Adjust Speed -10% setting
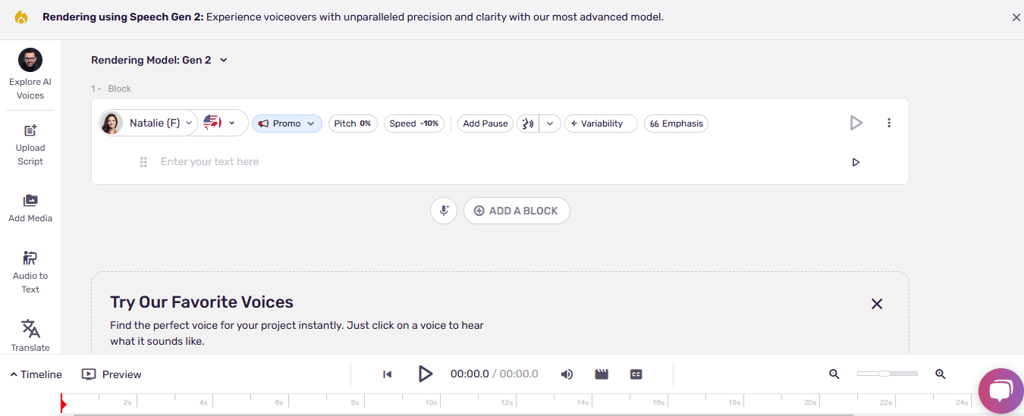Screen dimensions: 1024x416 click(414, 123)
